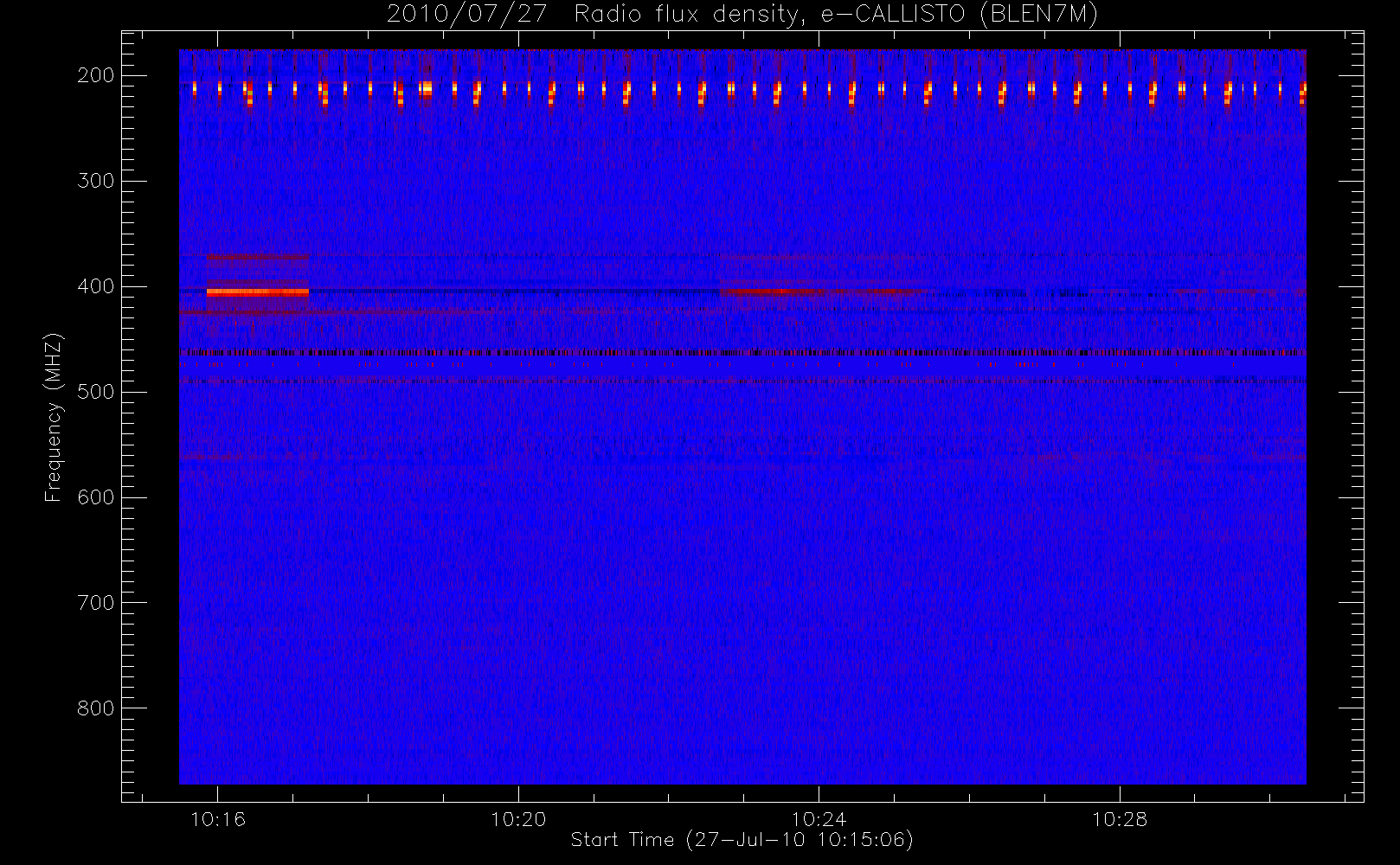The image size is (1400, 865).
Task: Select the 500 frequency tick label
Action: click(x=96, y=392)
